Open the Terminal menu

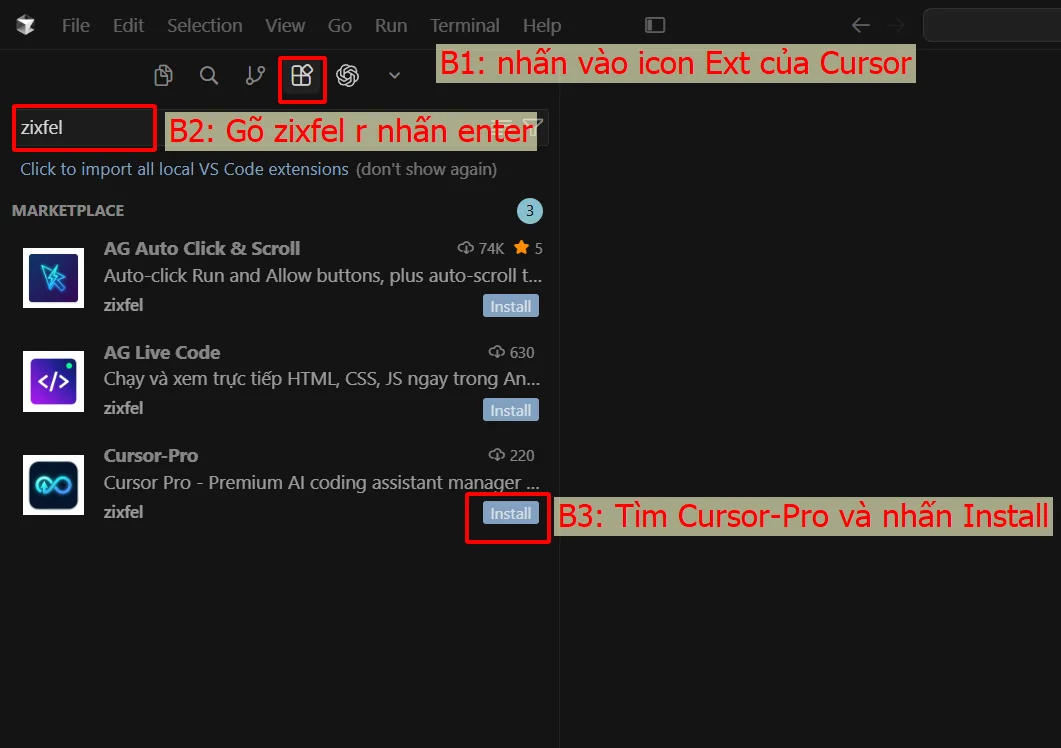465,26
